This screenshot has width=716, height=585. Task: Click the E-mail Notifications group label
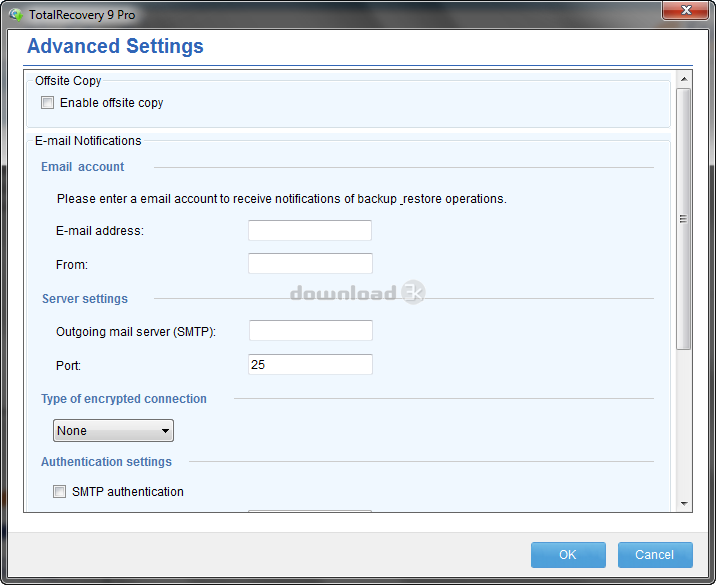coord(88,141)
